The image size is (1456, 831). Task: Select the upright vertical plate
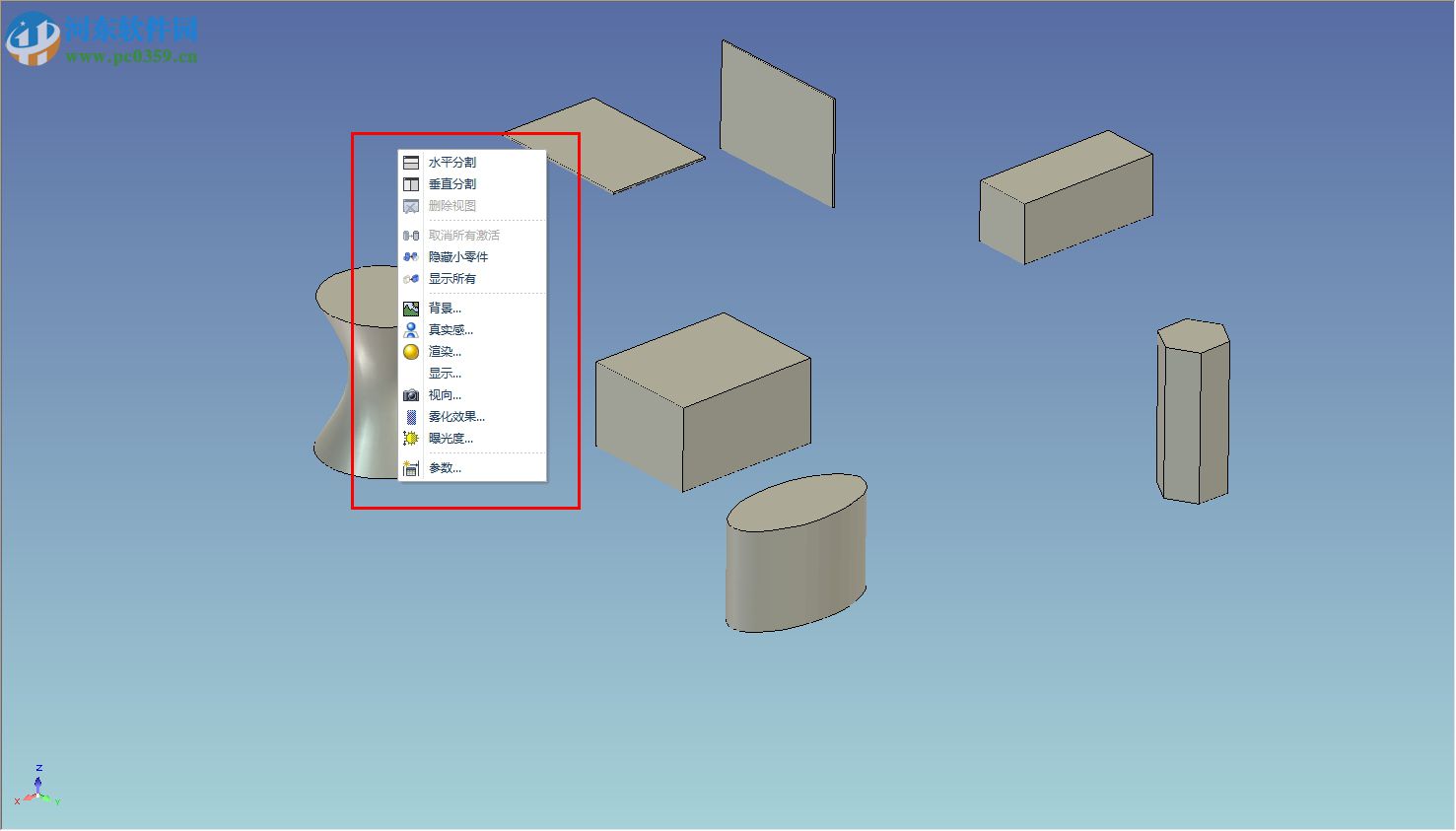pos(778,123)
